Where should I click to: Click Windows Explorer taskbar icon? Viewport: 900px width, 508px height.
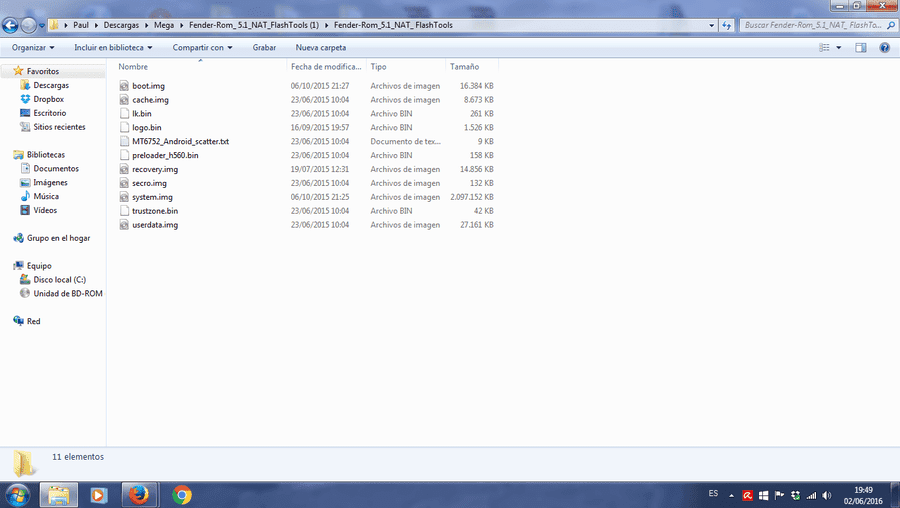pos(59,495)
